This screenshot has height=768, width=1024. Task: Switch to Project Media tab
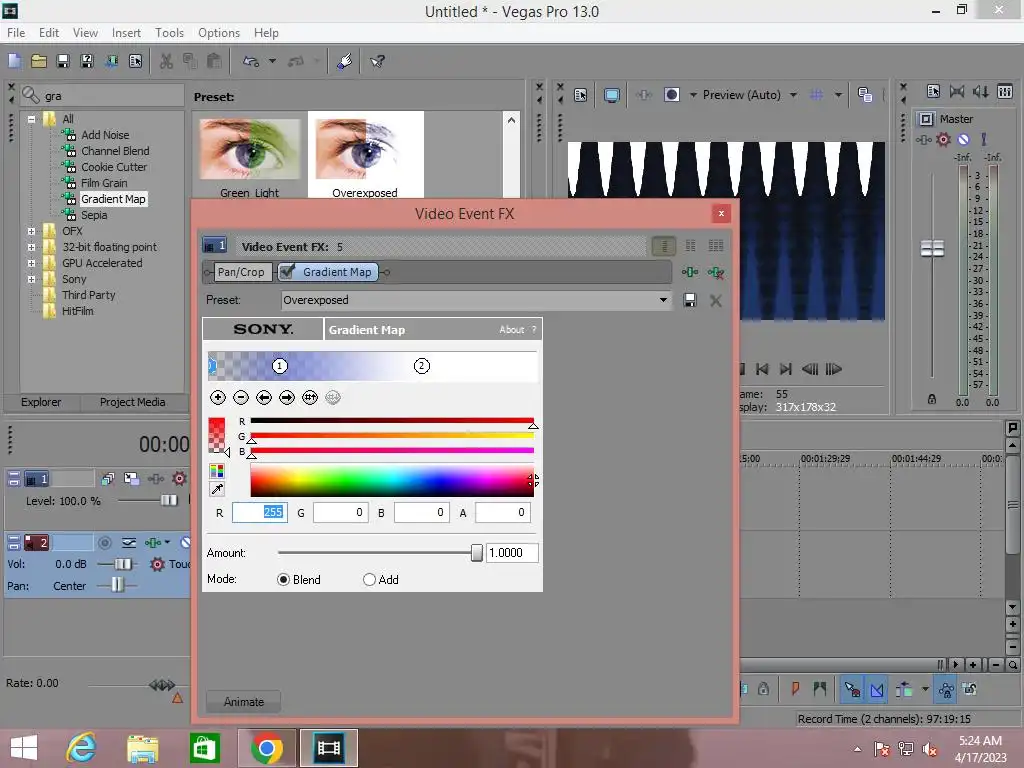pyautogui.click(x=133, y=402)
